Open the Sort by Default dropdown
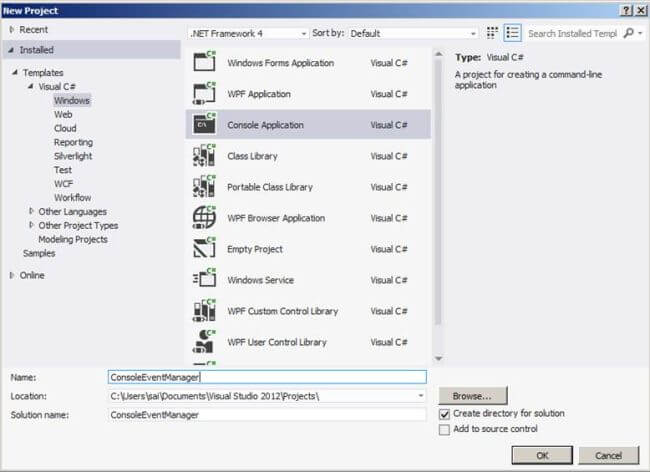Image resolution: width=650 pixels, height=472 pixels. pos(413,34)
